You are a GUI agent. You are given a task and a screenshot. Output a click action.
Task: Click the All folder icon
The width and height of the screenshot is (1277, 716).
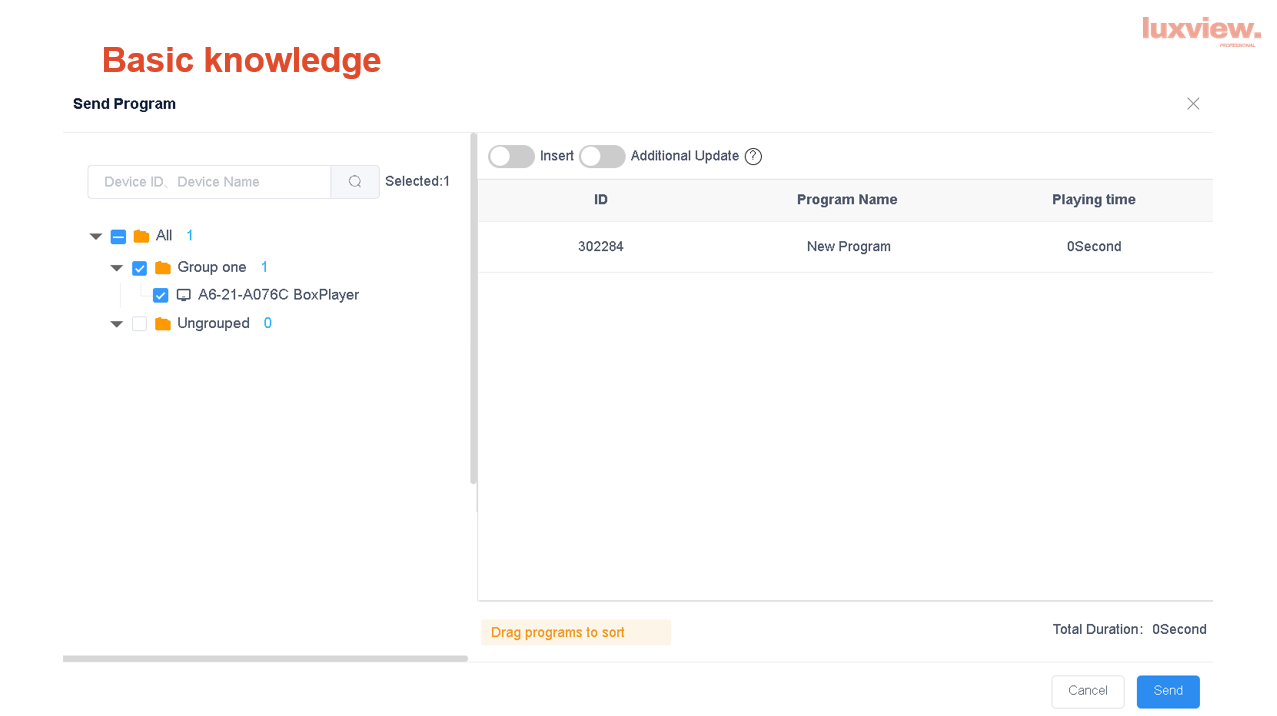(141, 236)
